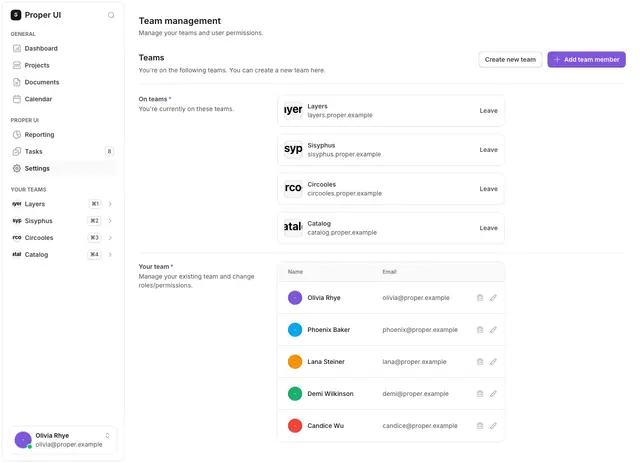Delete Demi Wilkinson with the trash icon
The width and height of the screenshot is (640, 463).
(x=480, y=394)
